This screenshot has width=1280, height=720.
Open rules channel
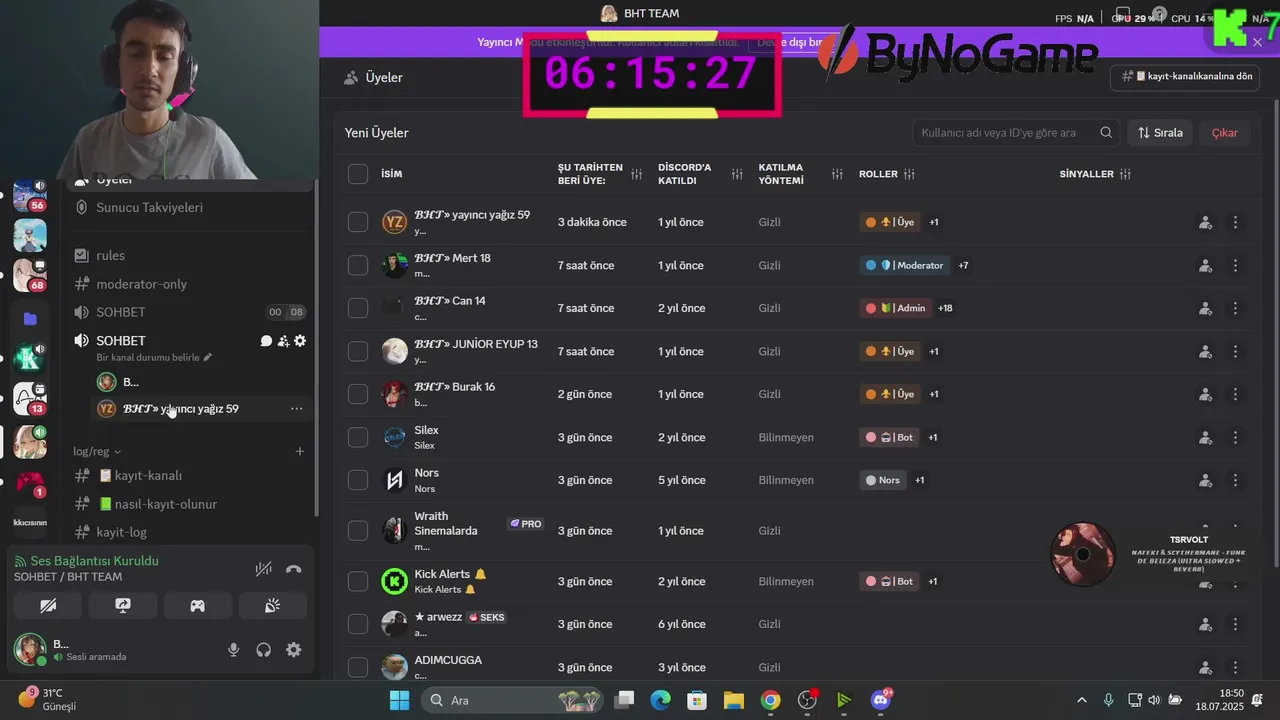click(190, 256)
